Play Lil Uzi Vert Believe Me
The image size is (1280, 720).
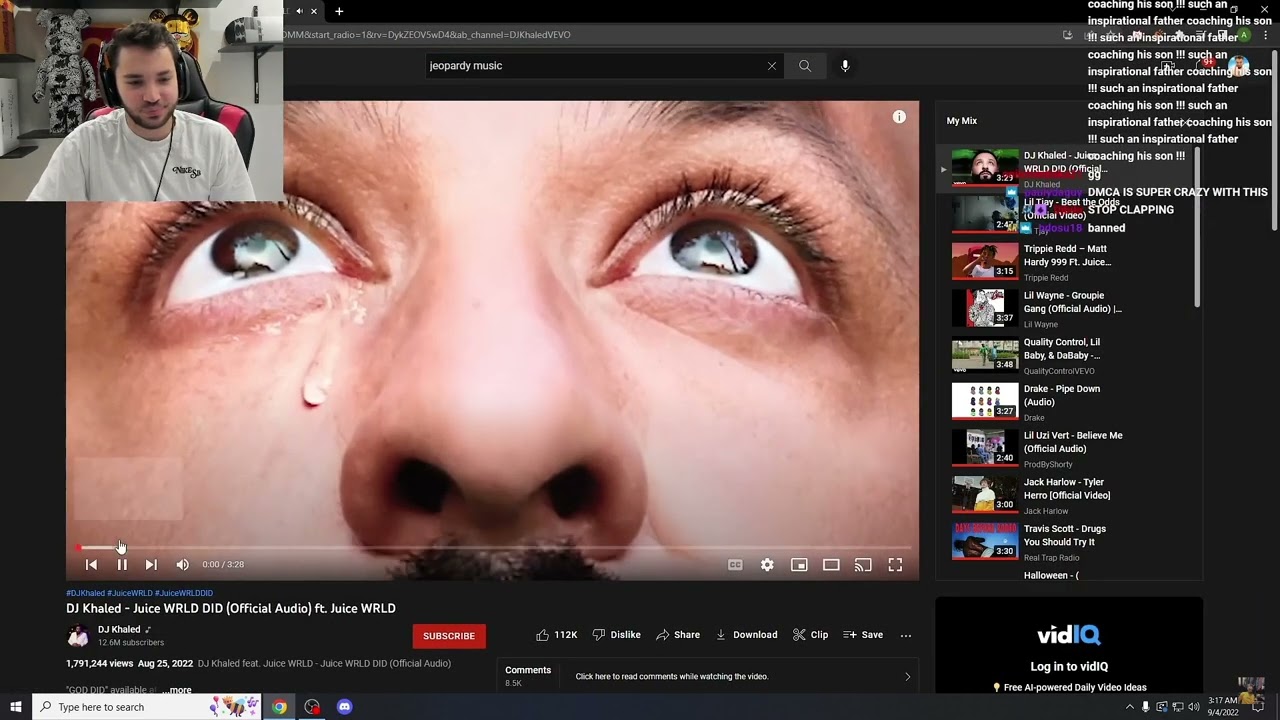click(1035, 449)
